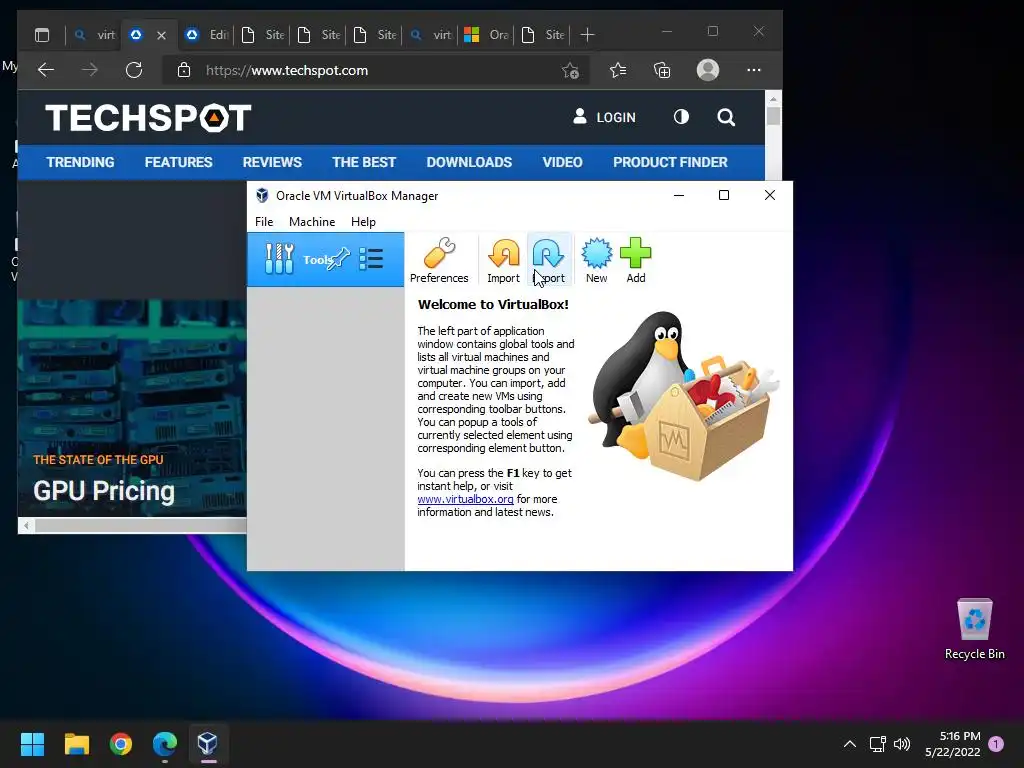Screen dimensions: 1024x768
Task: Open THE BEST section on TechSpot
Action: tap(364, 162)
